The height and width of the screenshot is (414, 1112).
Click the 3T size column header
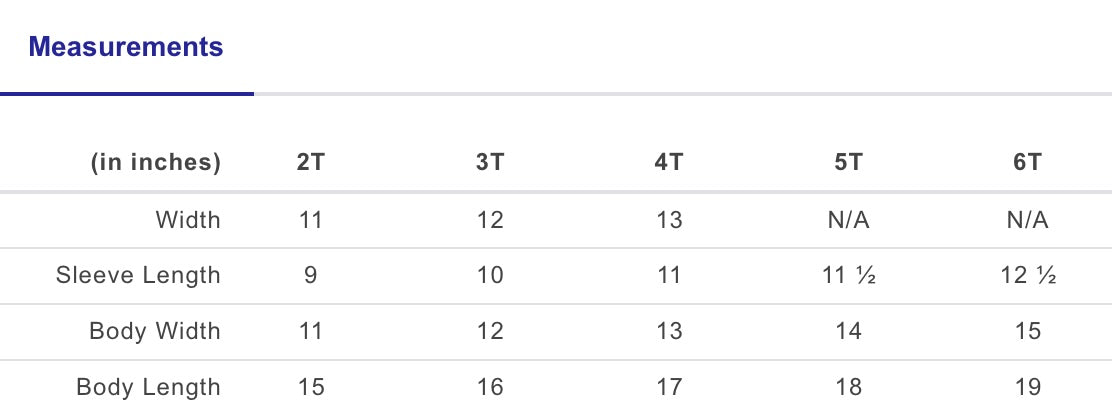pos(490,163)
